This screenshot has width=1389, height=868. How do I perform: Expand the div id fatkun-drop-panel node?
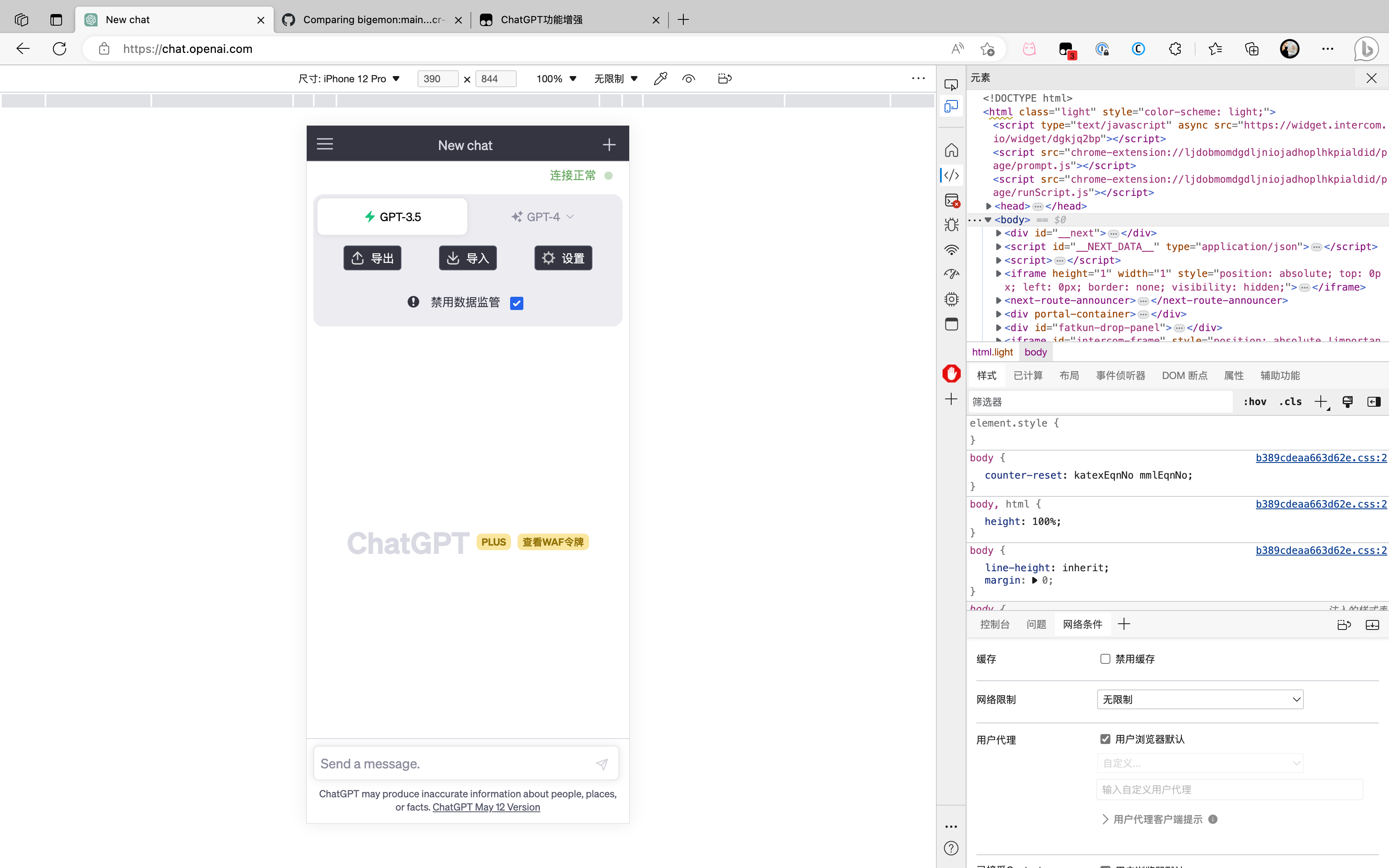(x=999, y=328)
